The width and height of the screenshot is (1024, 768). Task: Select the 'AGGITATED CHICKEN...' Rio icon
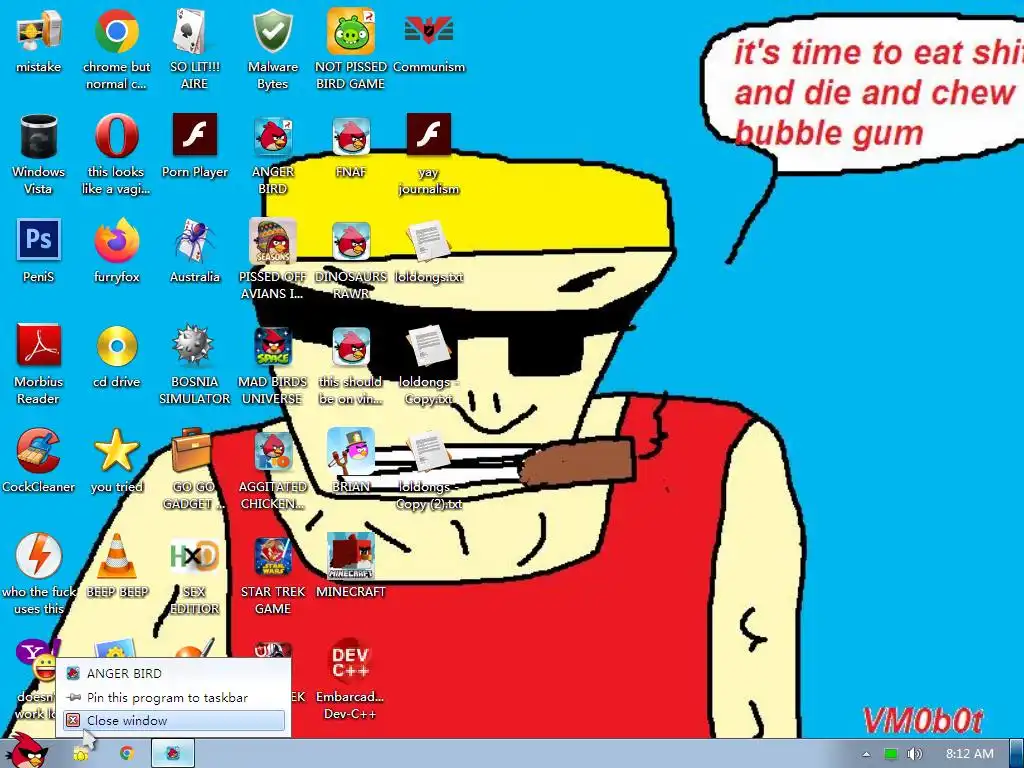click(272, 470)
